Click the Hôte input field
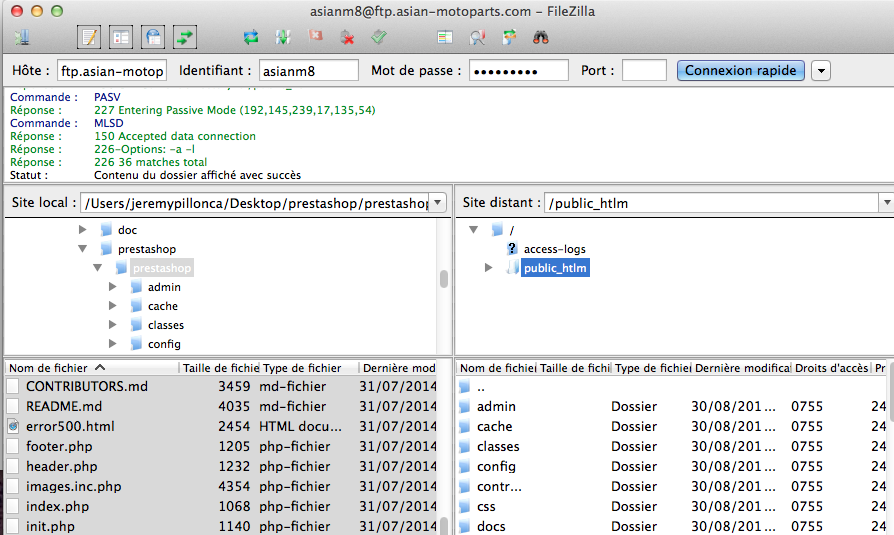Image resolution: width=894 pixels, height=535 pixels. click(112, 71)
